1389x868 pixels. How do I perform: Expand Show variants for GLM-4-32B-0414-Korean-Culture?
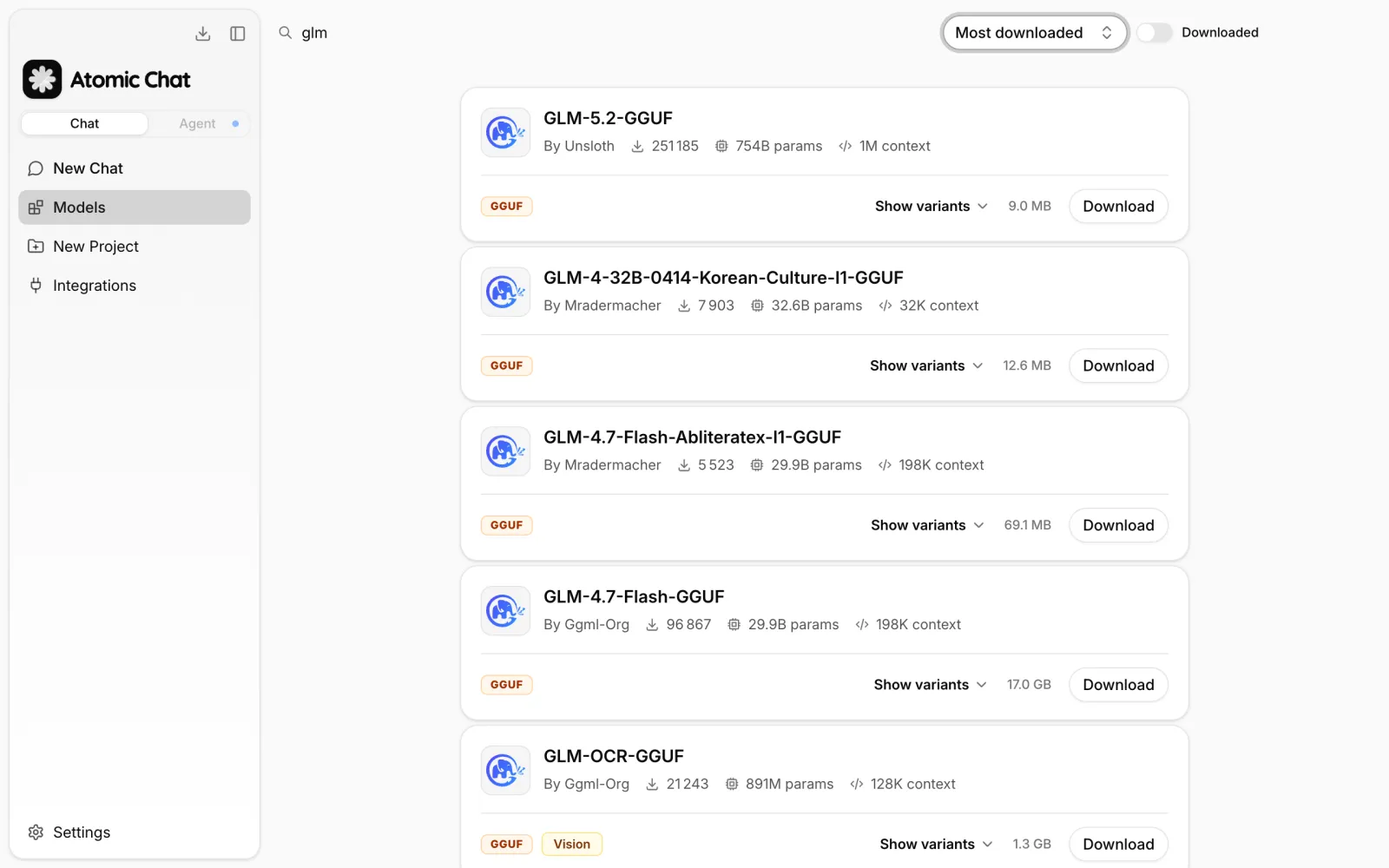point(926,366)
